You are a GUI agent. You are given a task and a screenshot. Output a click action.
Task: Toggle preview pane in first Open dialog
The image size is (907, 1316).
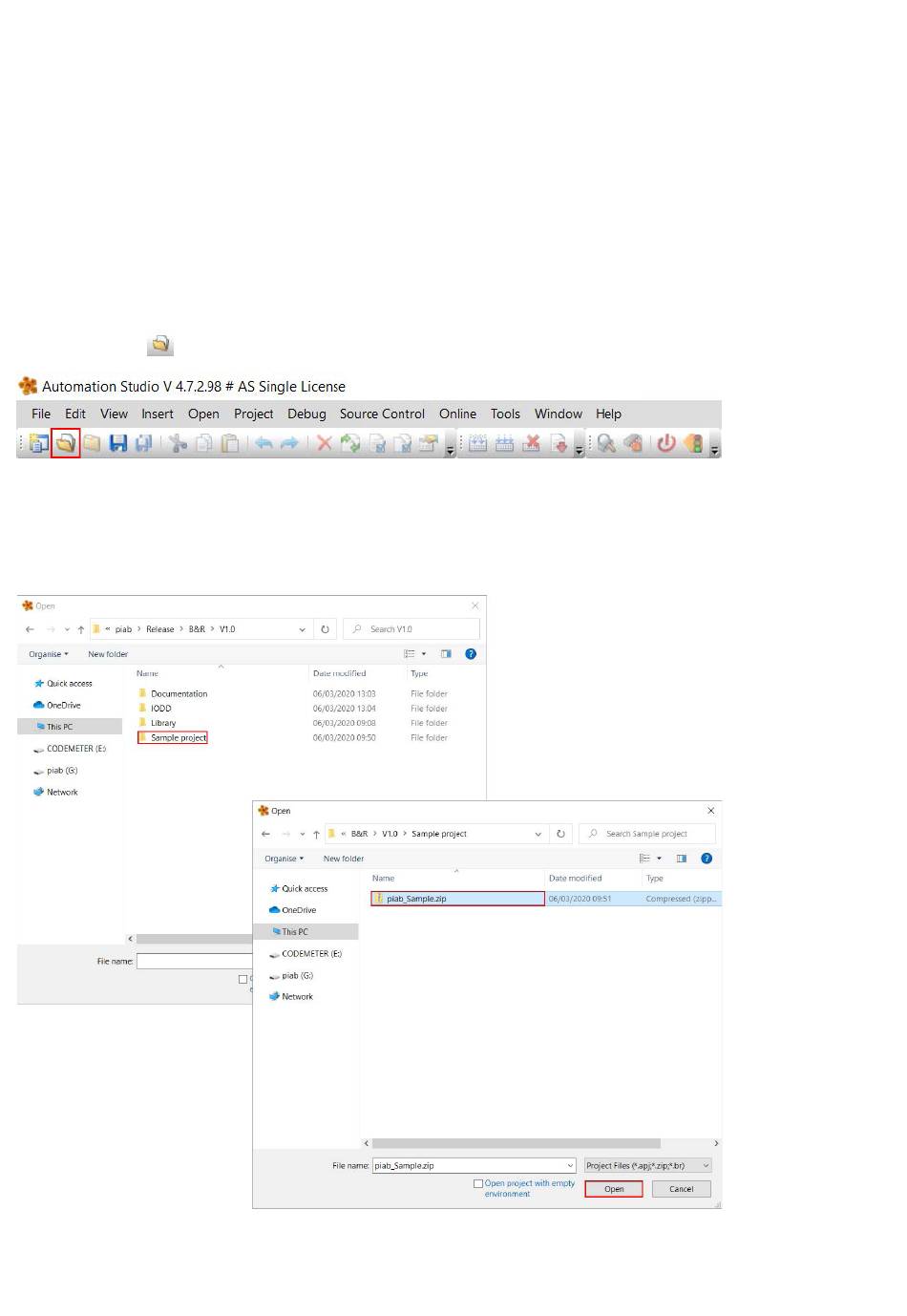446,654
